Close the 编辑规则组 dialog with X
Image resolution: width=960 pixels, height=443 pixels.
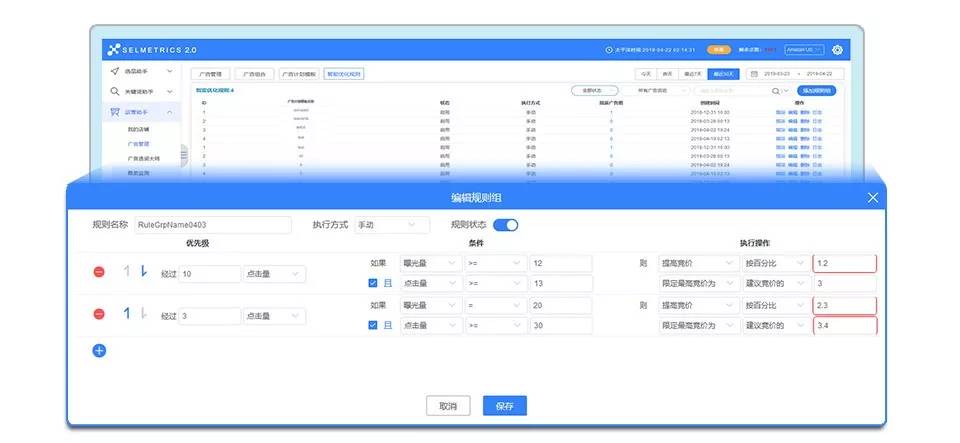click(x=872, y=198)
